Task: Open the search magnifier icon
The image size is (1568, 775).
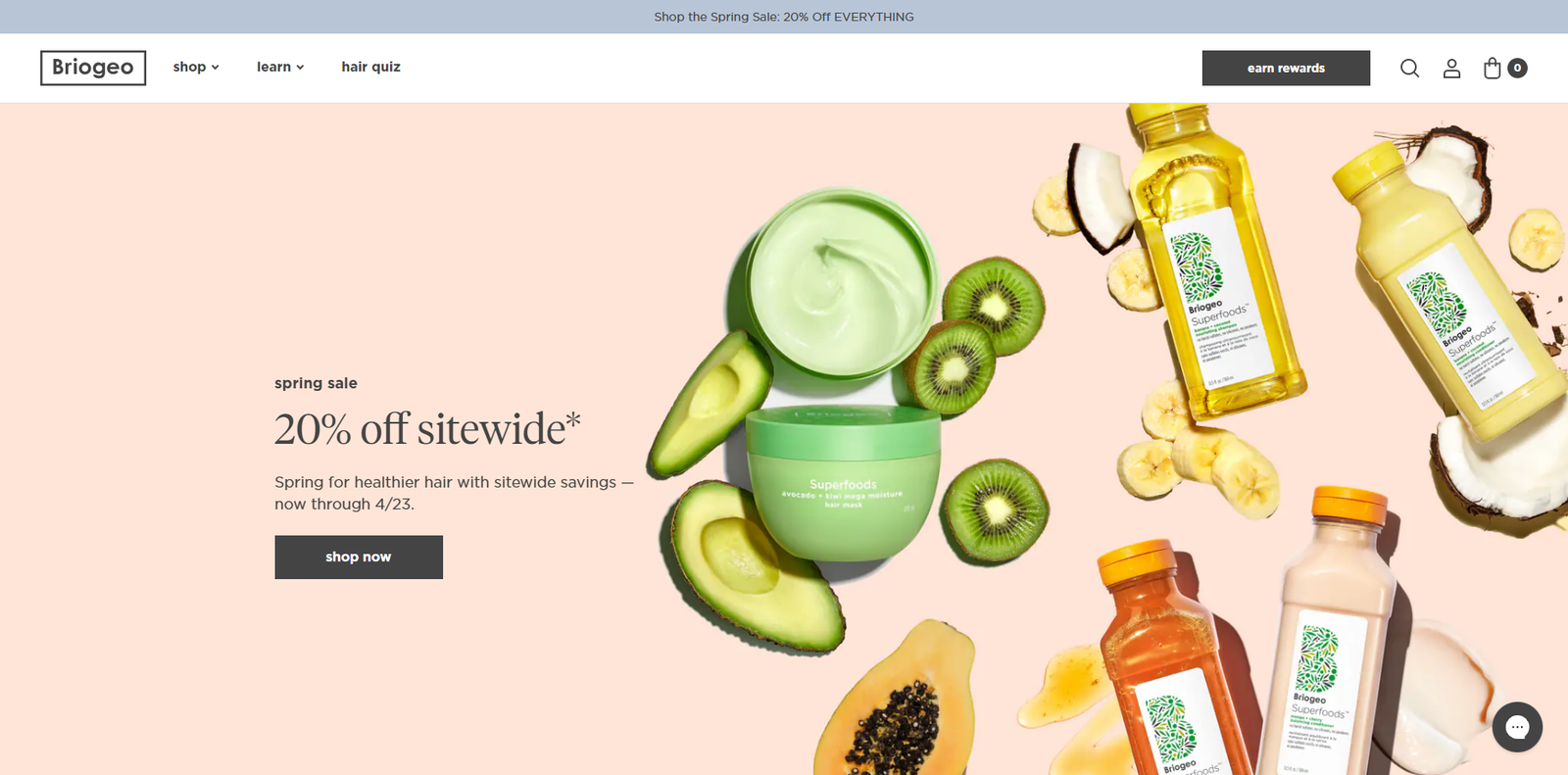Action: (1409, 68)
